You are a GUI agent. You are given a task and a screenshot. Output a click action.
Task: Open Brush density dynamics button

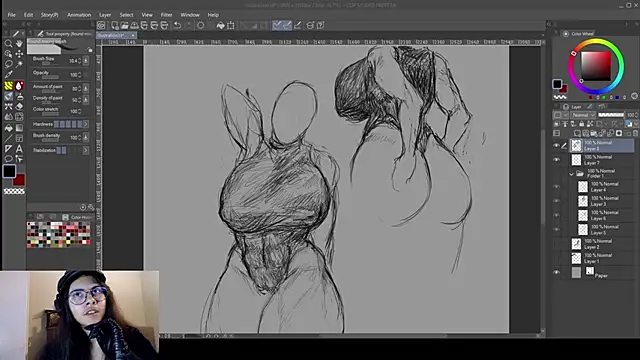pyautogui.click(x=86, y=138)
